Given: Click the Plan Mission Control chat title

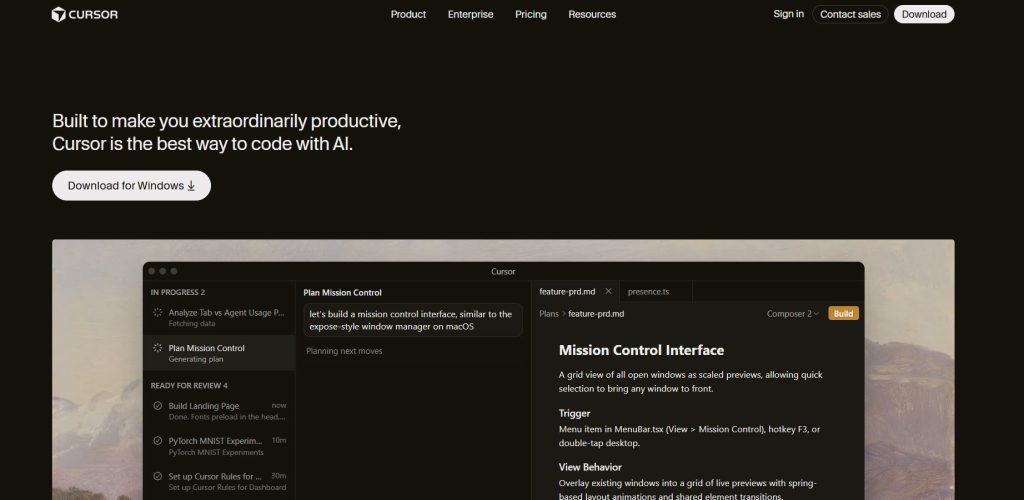Looking at the screenshot, I should coord(342,292).
